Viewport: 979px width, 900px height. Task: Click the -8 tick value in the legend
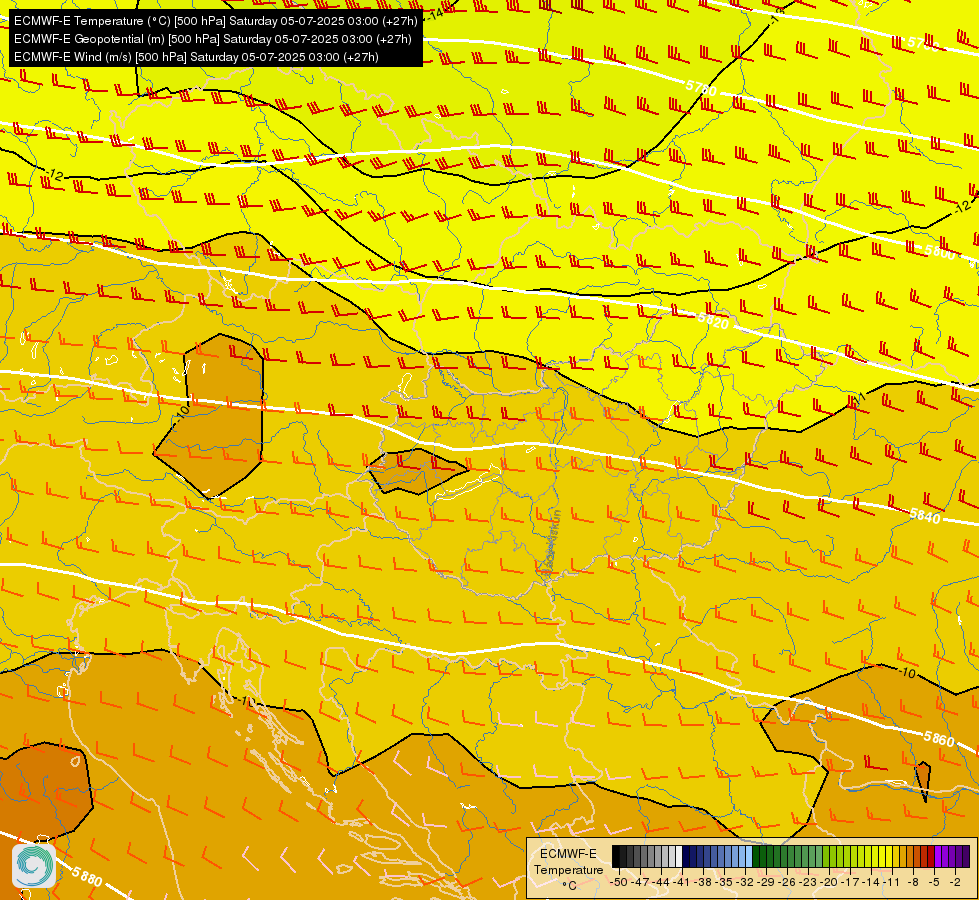pyautogui.click(x=913, y=882)
